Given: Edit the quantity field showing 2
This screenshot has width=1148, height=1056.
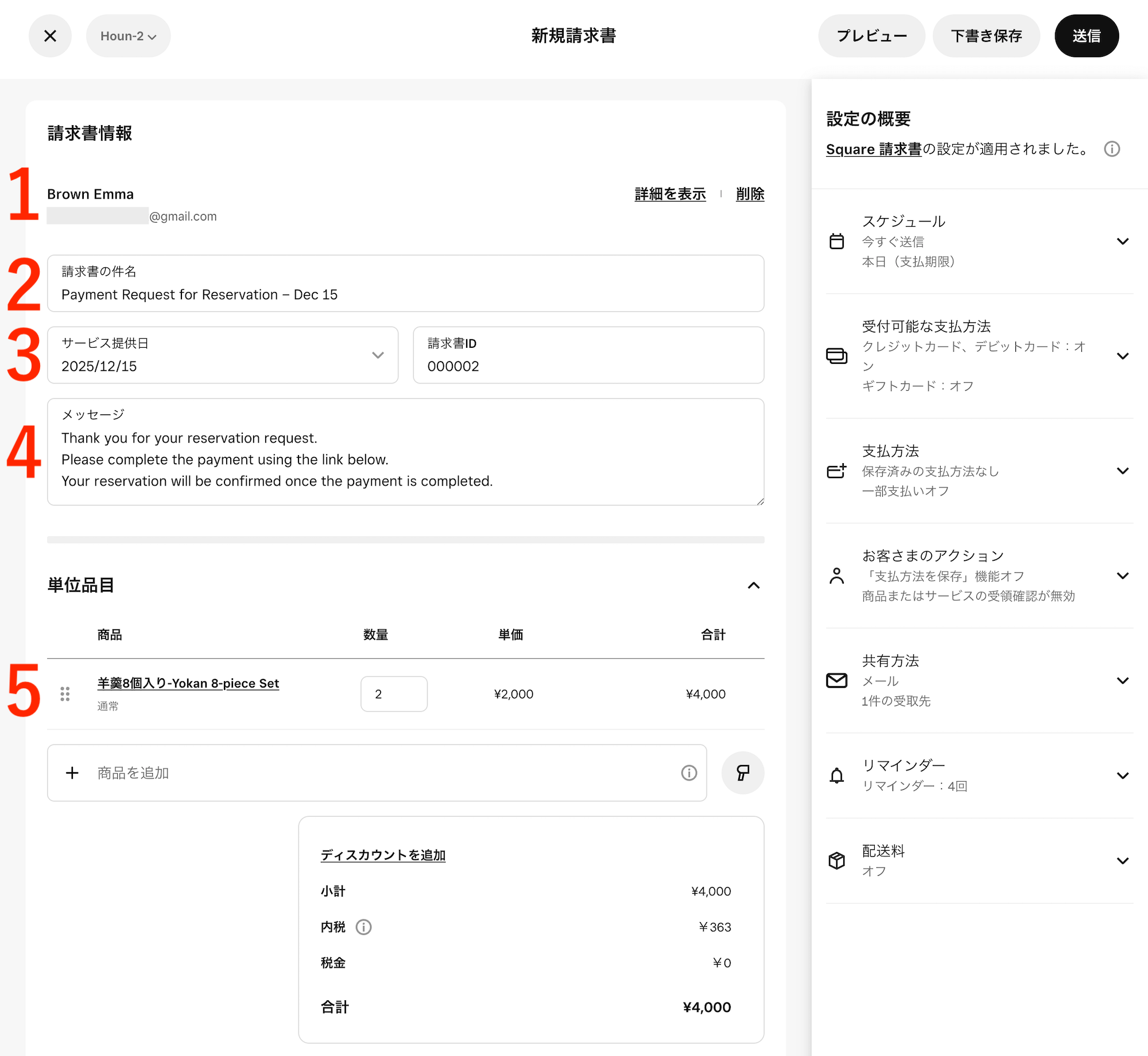Looking at the screenshot, I should point(394,694).
